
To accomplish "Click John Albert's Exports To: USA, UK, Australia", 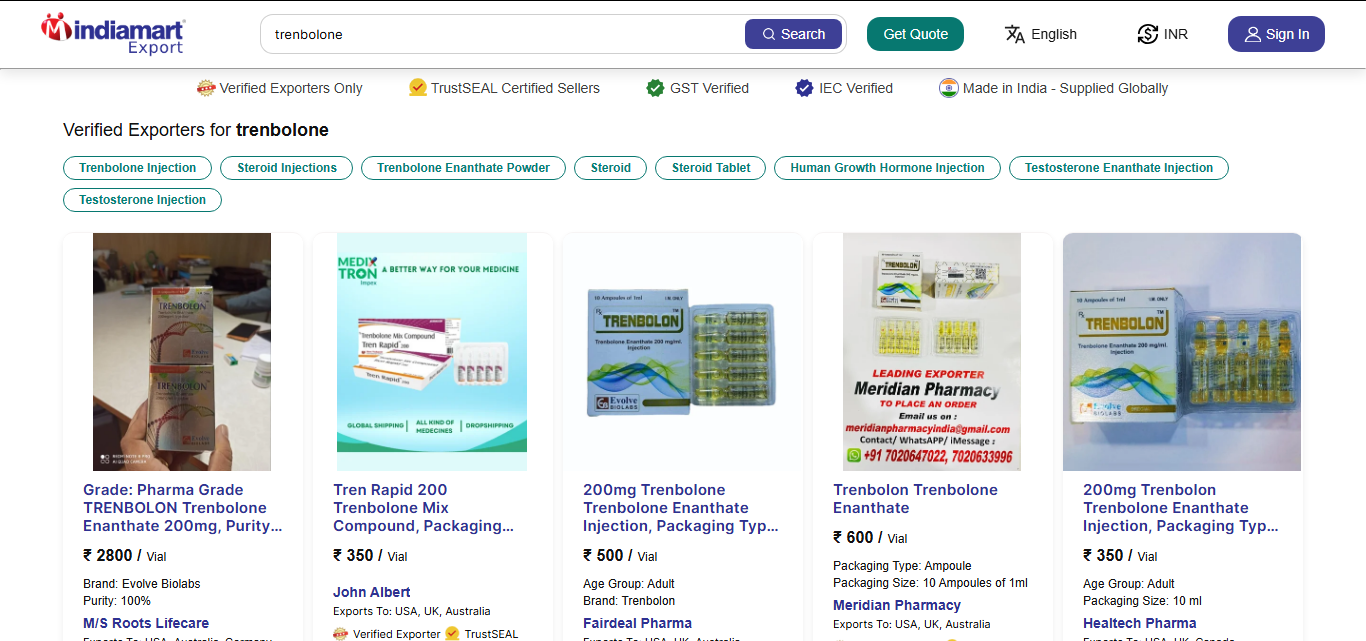I will [412, 611].
